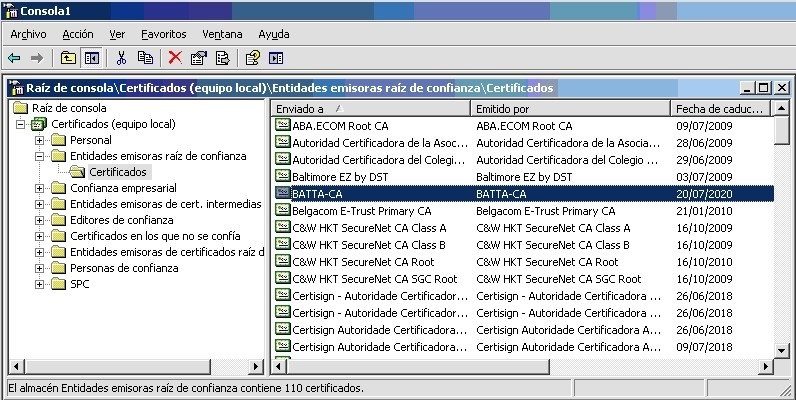Click the Help question mark icon
The width and height of the screenshot is (796, 400).
tap(252, 58)
